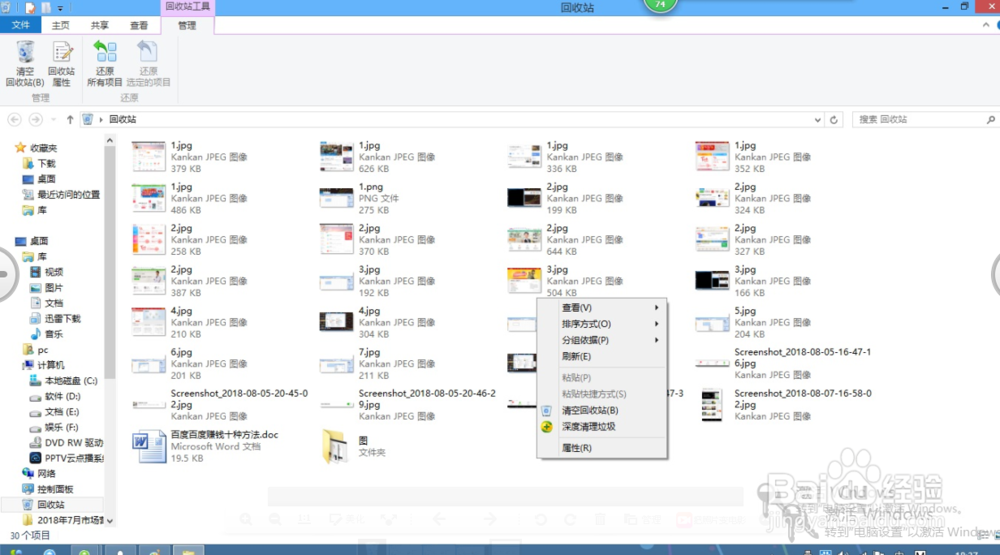This screenshot has width=1000, height=555.
Task: Select the 图 folder item
Action: pos(354,446)
